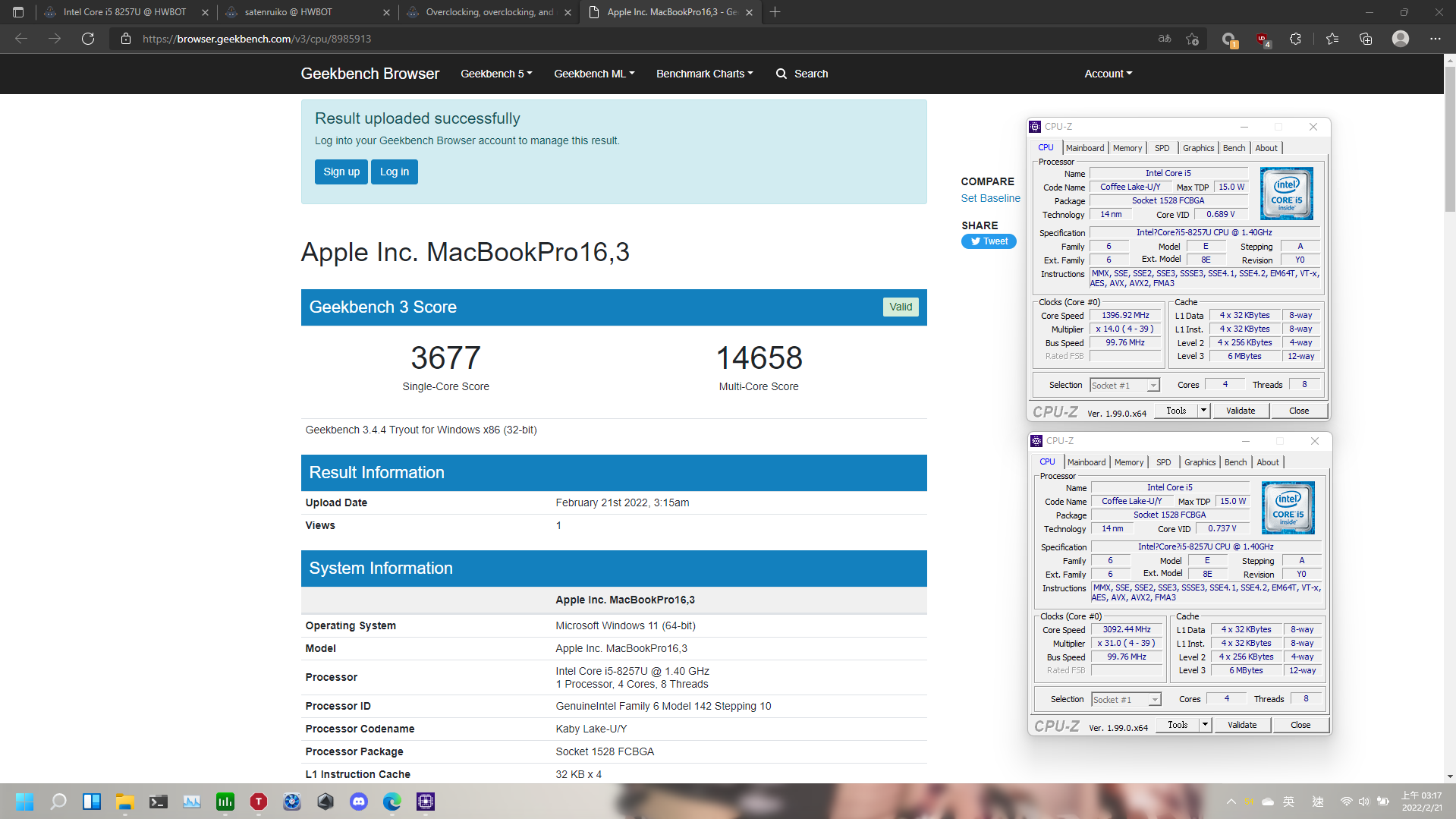This screenshot has width=1456, height=819.
Task: Open Socket #1 selection in lower CPU-Z
Action: point(1127,700)
